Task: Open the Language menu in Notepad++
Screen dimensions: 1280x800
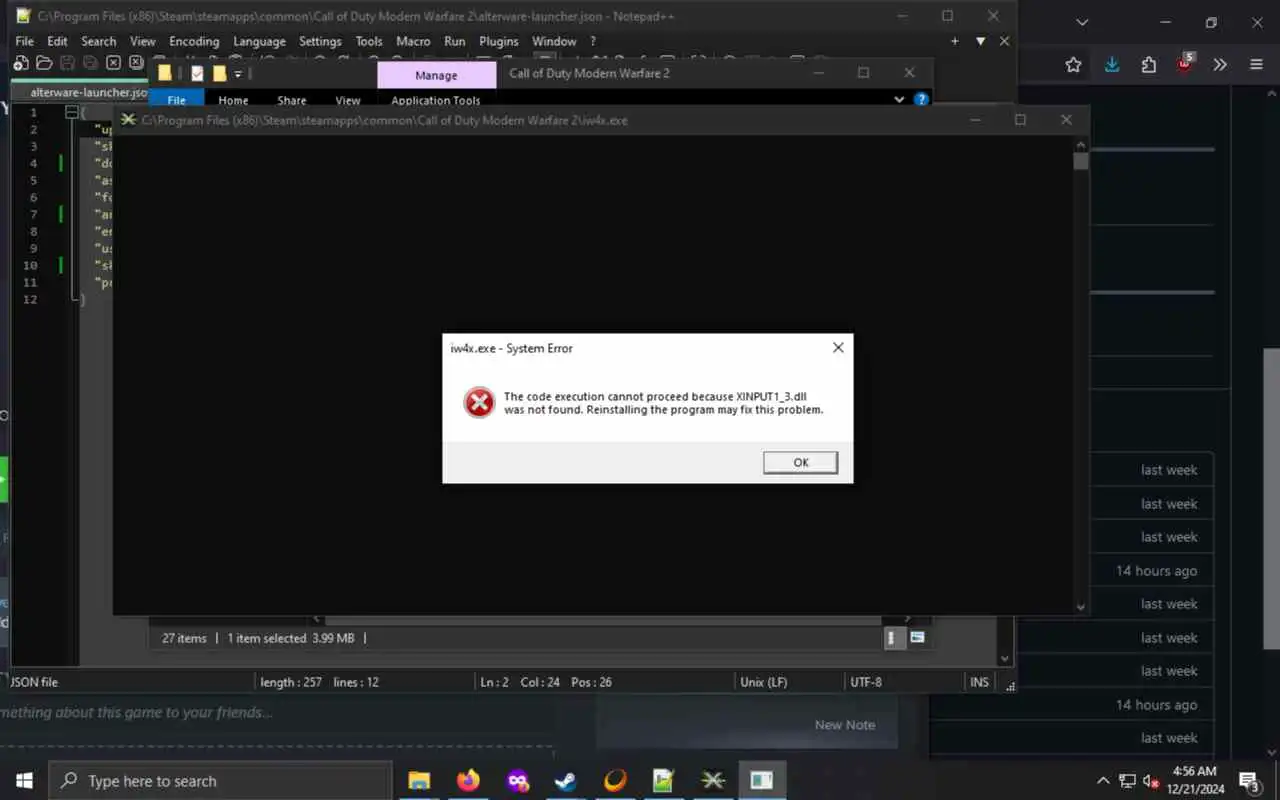Action: tap(259, 41)
